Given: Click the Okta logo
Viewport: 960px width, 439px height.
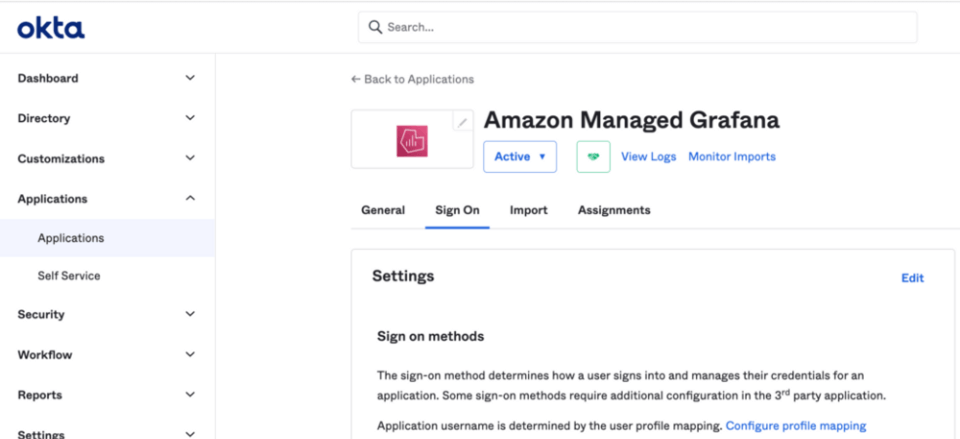Looking at the screenshot, I should click(x=51, y=28).
